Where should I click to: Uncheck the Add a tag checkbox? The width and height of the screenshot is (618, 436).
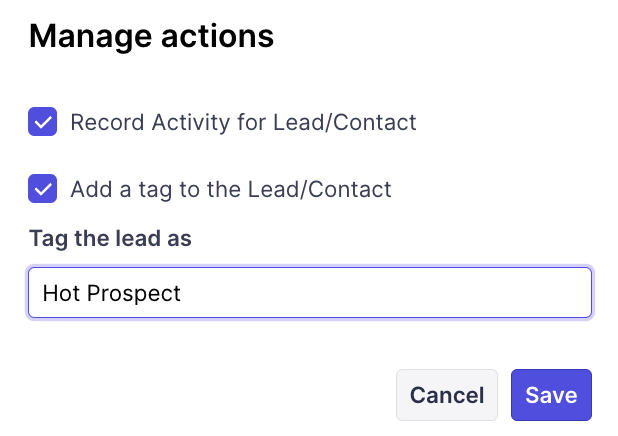coord(43,189)
